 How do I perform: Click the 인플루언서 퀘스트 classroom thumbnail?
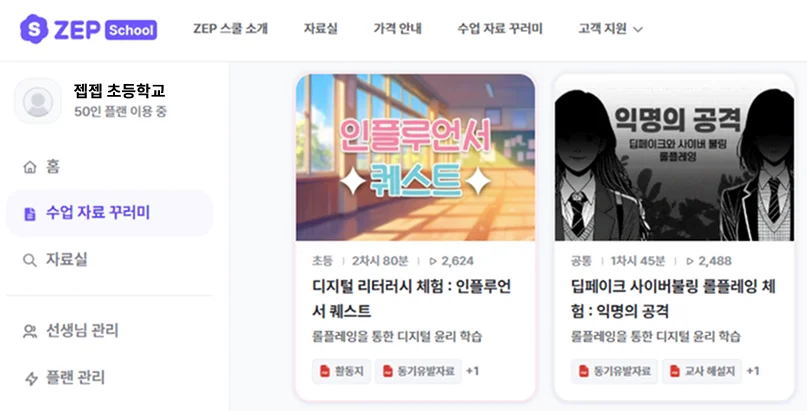coord(415,157)
